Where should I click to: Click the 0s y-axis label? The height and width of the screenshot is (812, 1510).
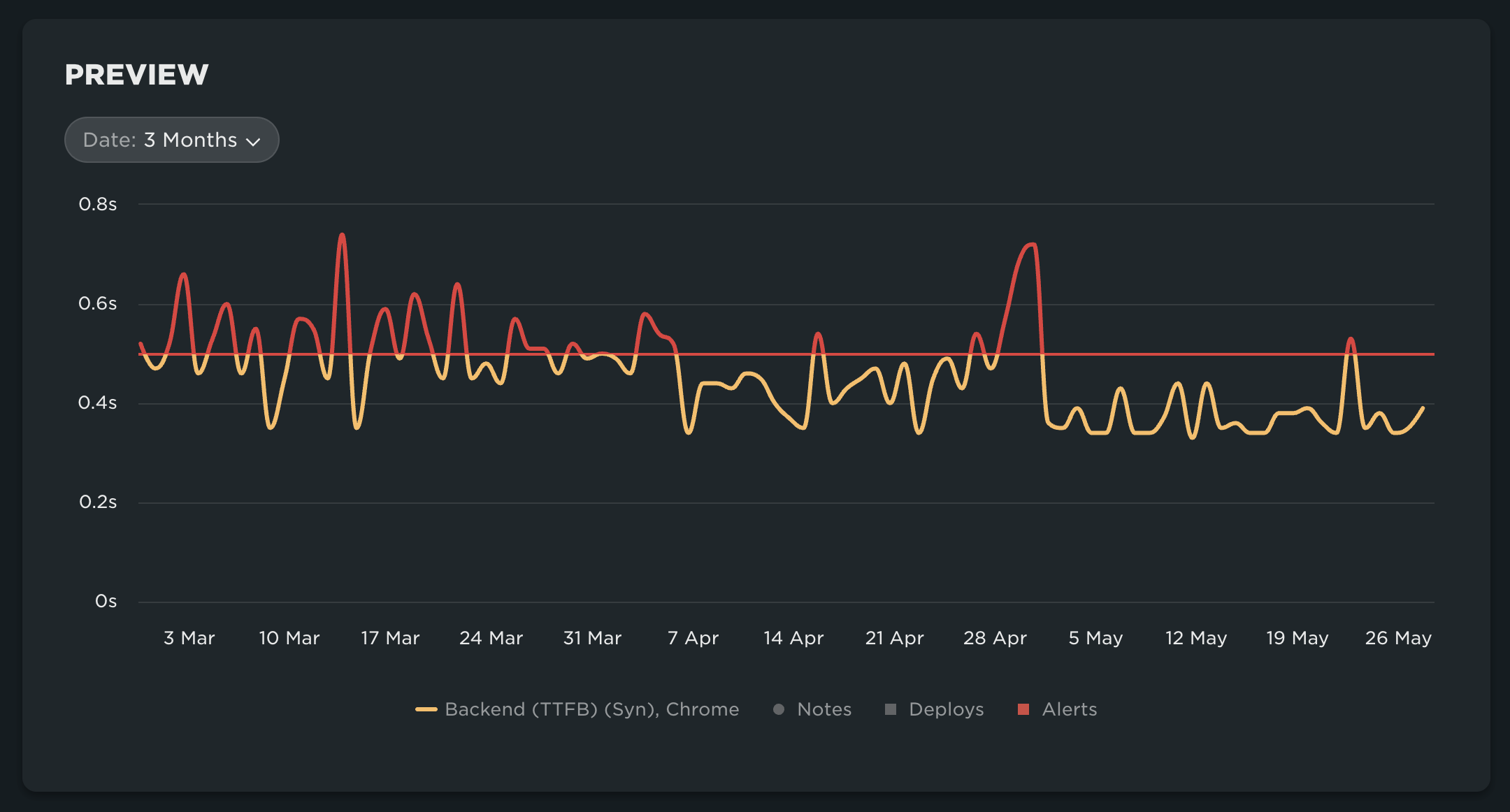click(x=106, y=601)
